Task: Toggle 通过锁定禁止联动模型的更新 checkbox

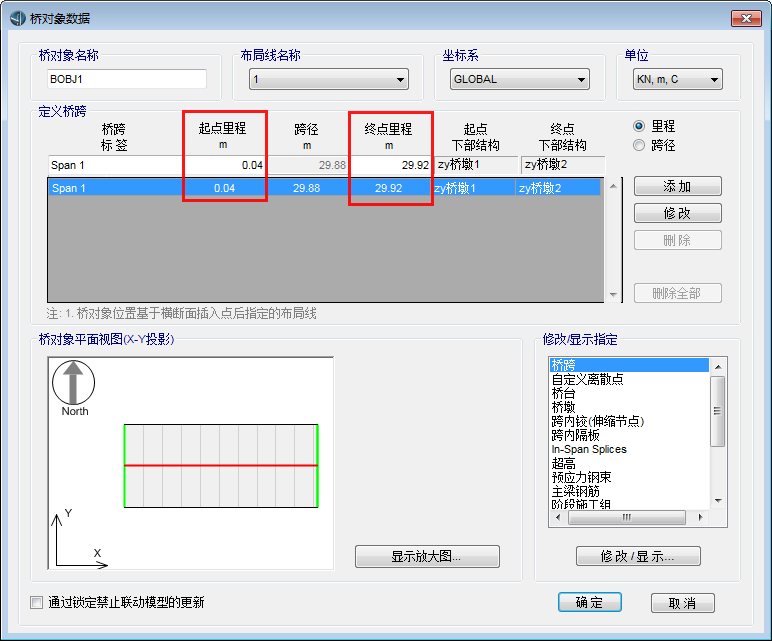Action: [x=37, y=602]
